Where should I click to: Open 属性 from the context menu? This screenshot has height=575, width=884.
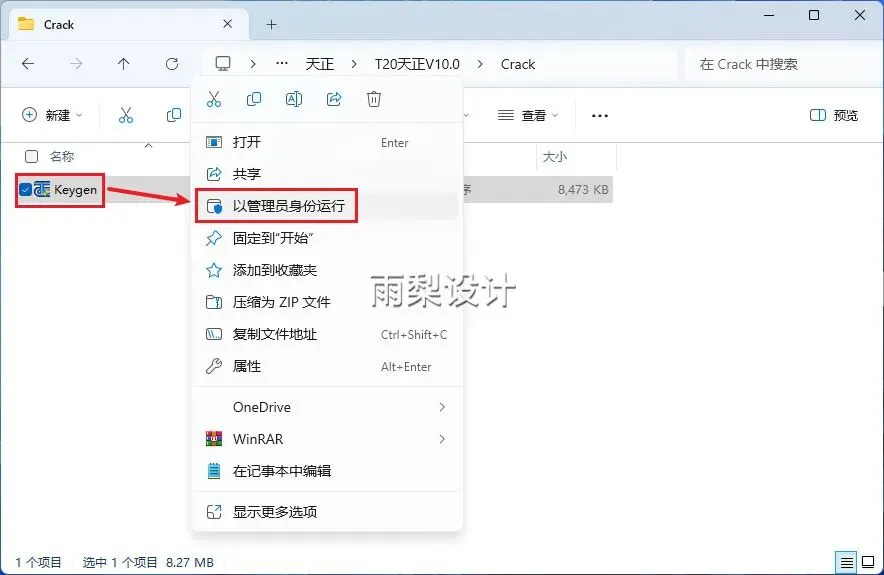coord(327,366)
